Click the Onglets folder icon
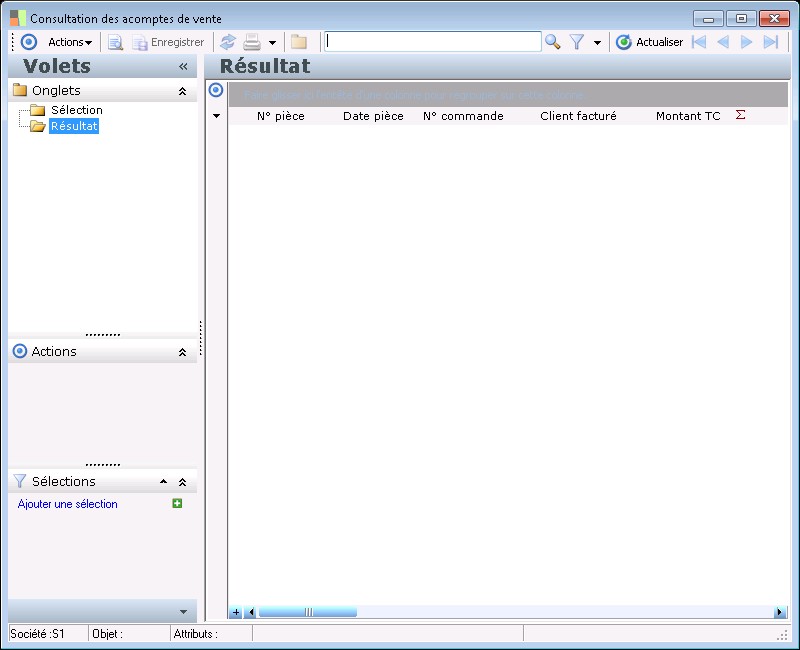The height and width of the screenshot is (650, 800). (x=20, y=90)
